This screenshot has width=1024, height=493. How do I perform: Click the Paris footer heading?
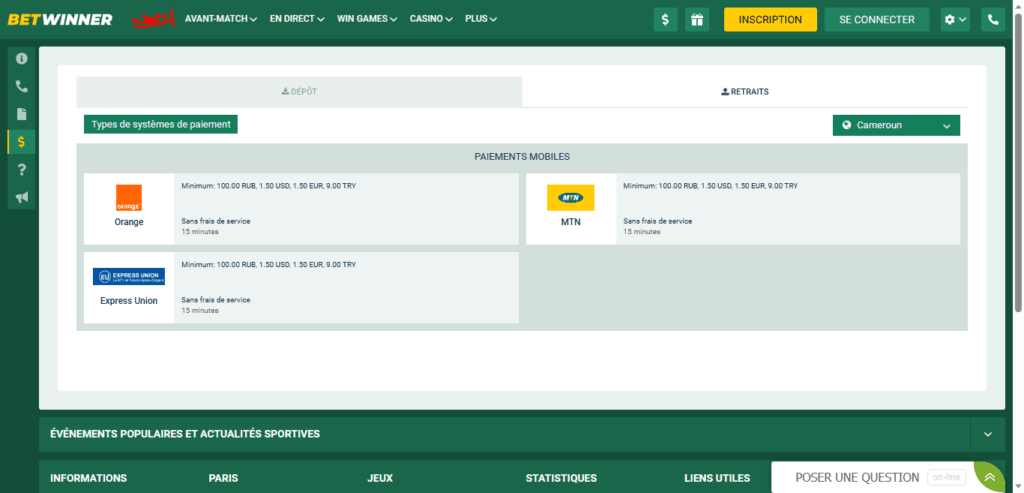pyautogui.click(x=223, y=479)
